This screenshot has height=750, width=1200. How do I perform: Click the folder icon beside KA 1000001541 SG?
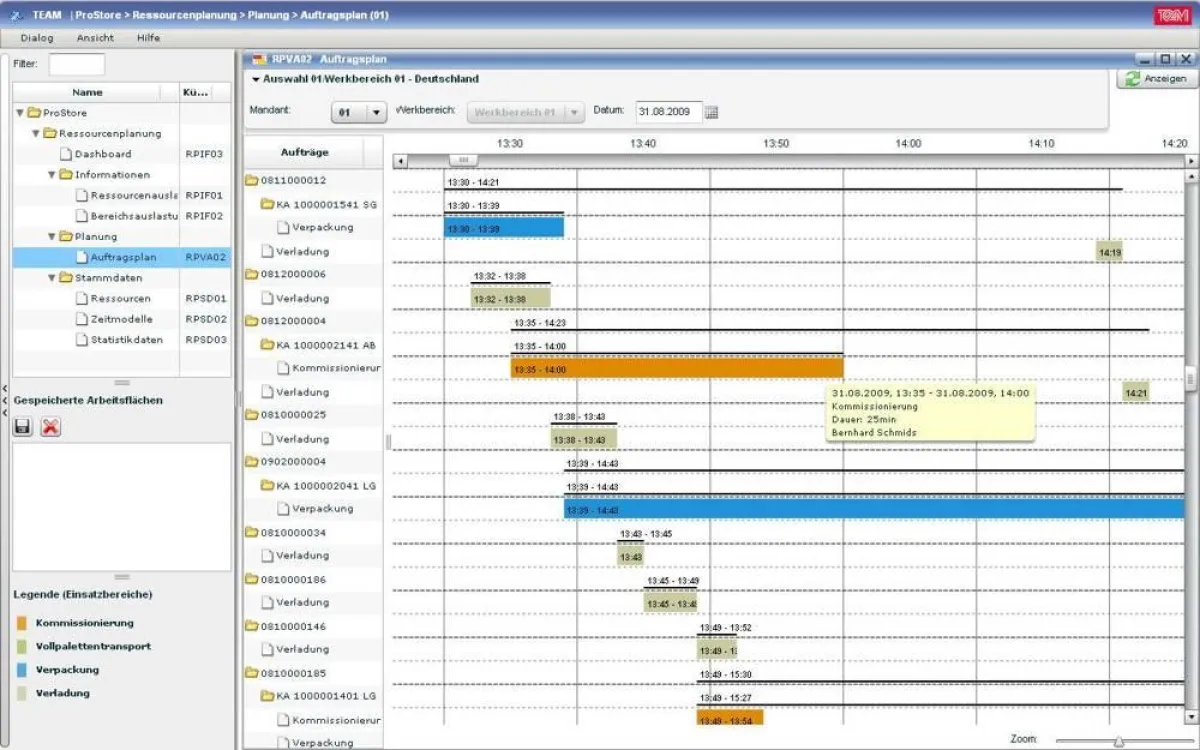[267, 204]
